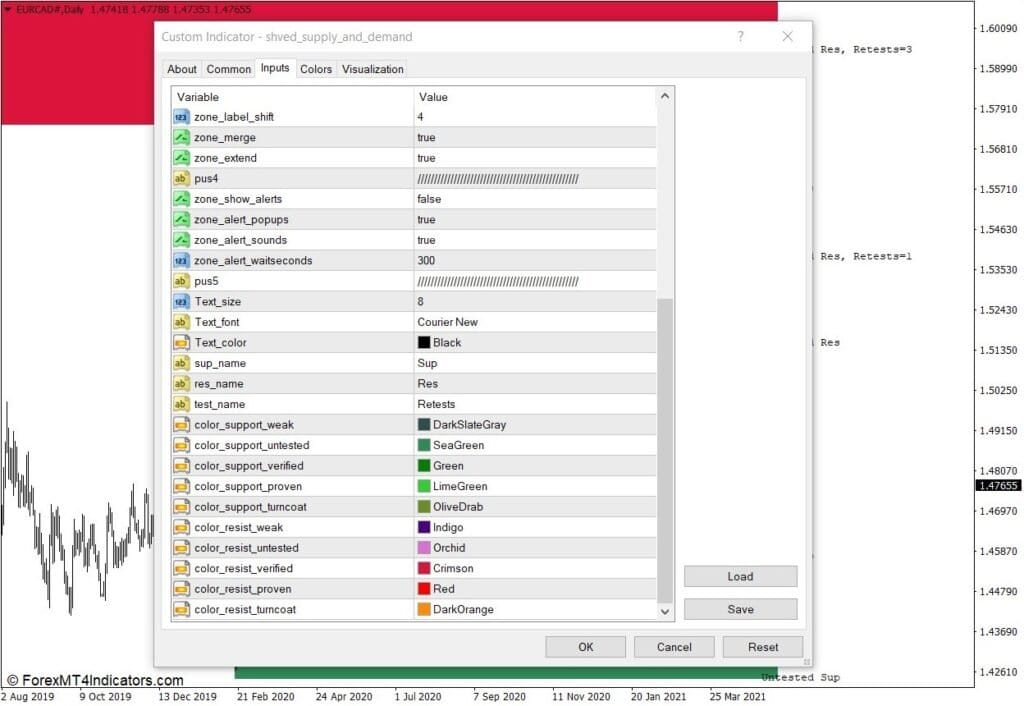Click the zone_merge boolean type icon
1024x706 pixels.
pos(181,138)
